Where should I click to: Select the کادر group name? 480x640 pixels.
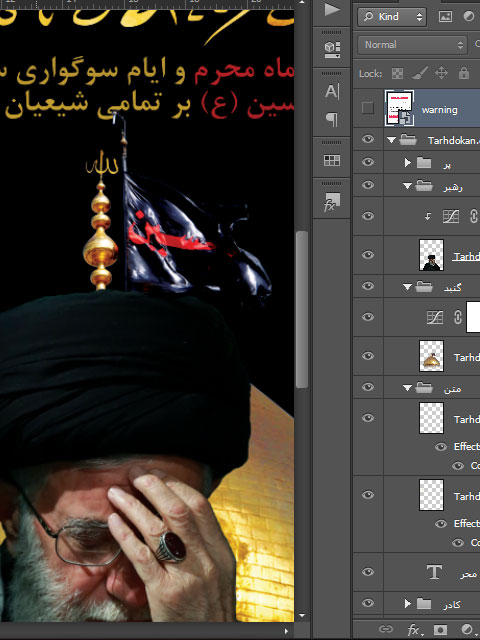click(x=452, y=604)
